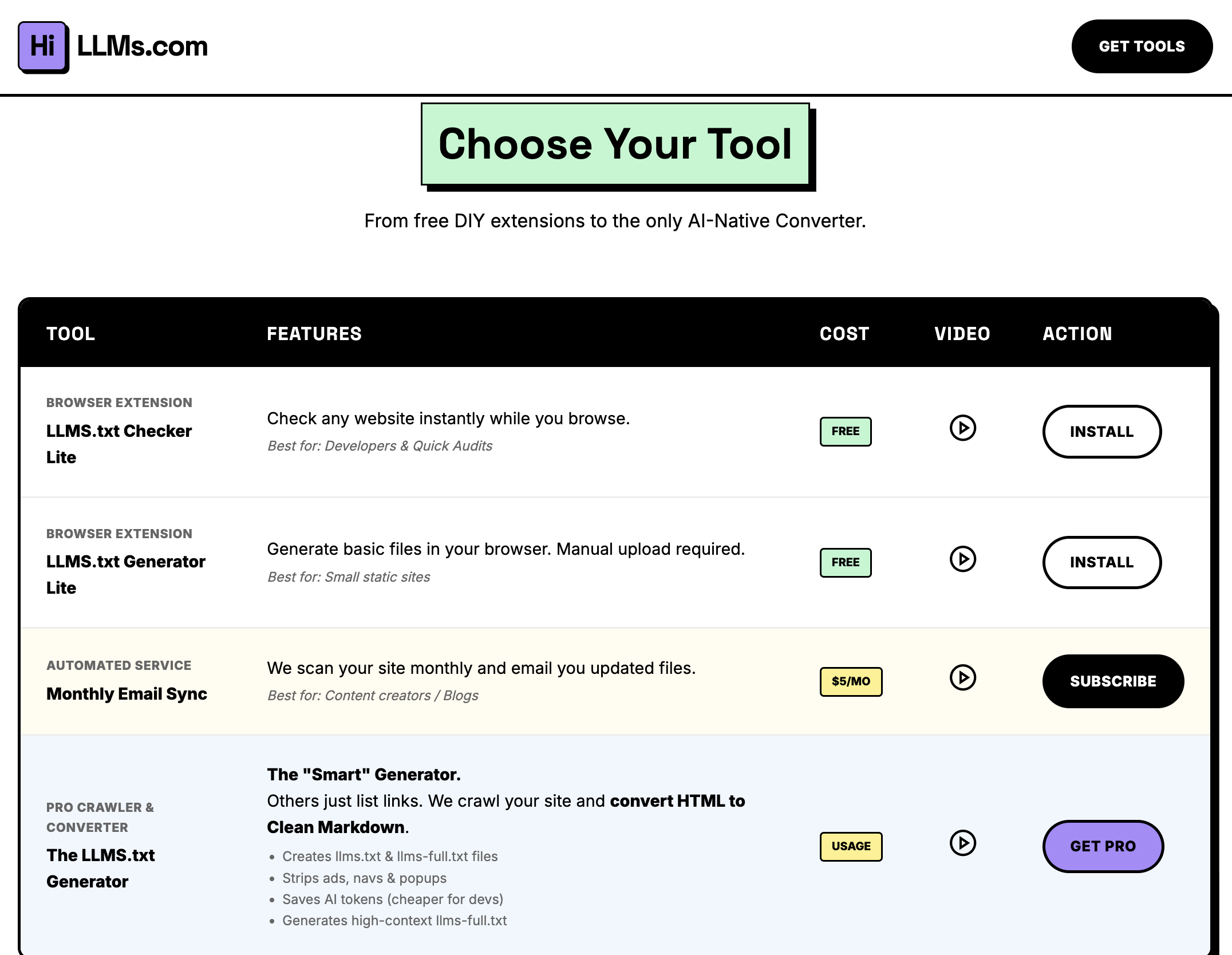Play video for Monthly Email Sync
Viewport: 1232px width, 955px height.
[x=963, y=677]
